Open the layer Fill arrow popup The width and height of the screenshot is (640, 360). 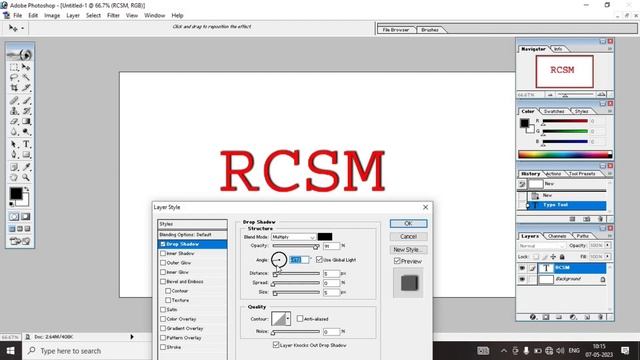[x=608, y=257]
